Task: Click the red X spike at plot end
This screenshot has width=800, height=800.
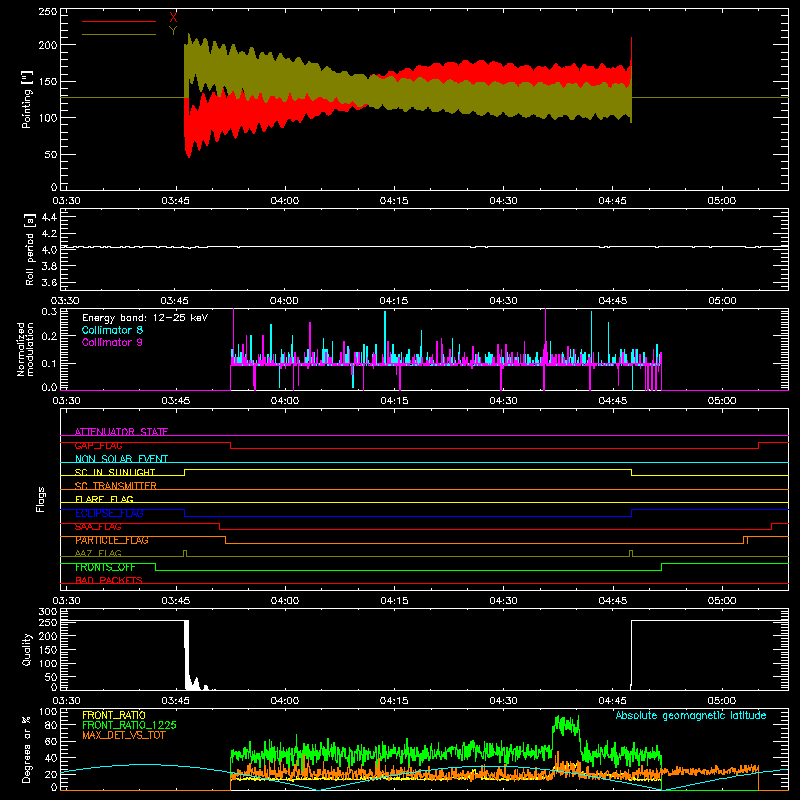Action: click(631, 51)
